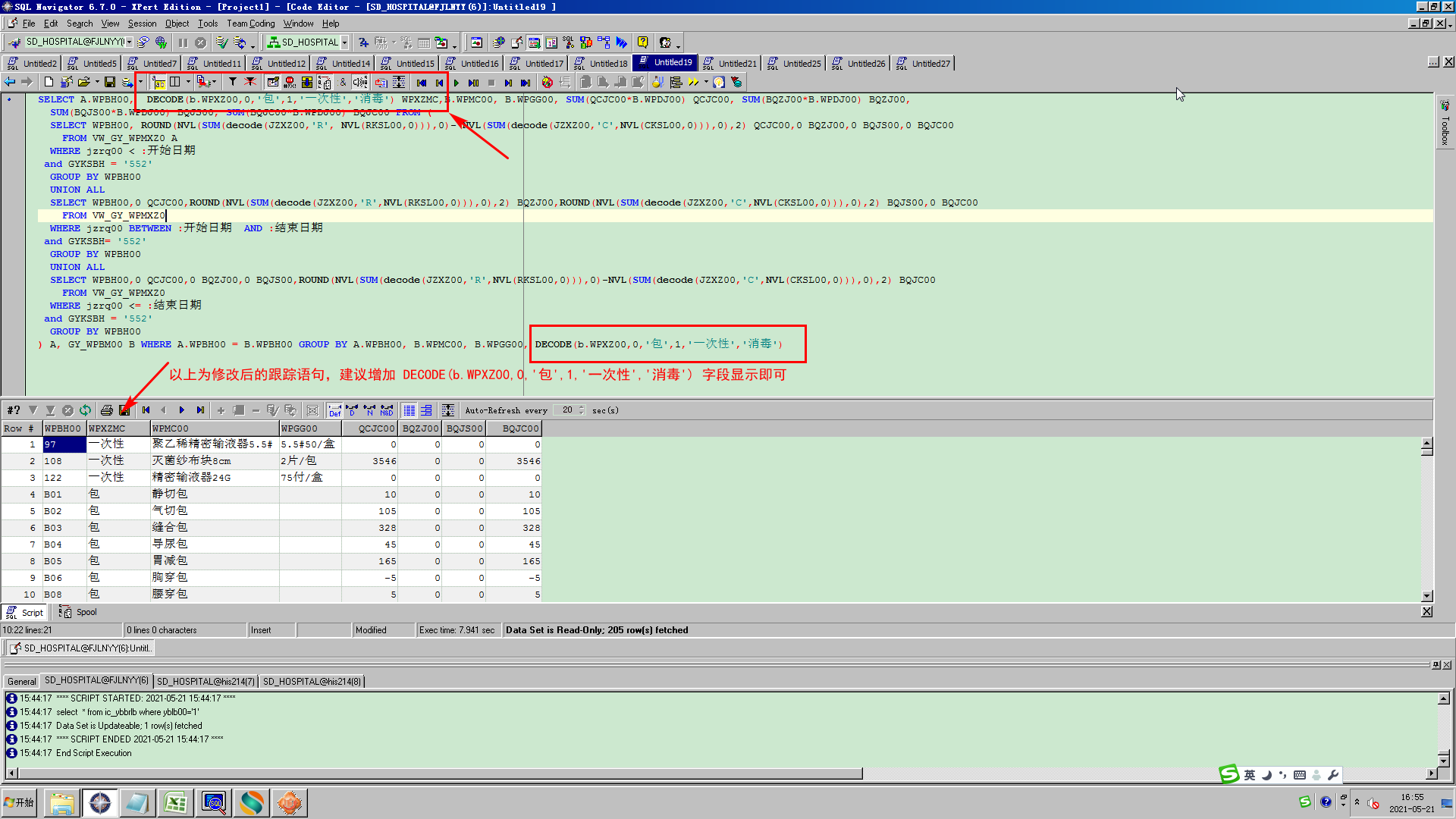Open the Team Coding menu
The width and height of the screenshot is (1456, 819).
point(250,24)
